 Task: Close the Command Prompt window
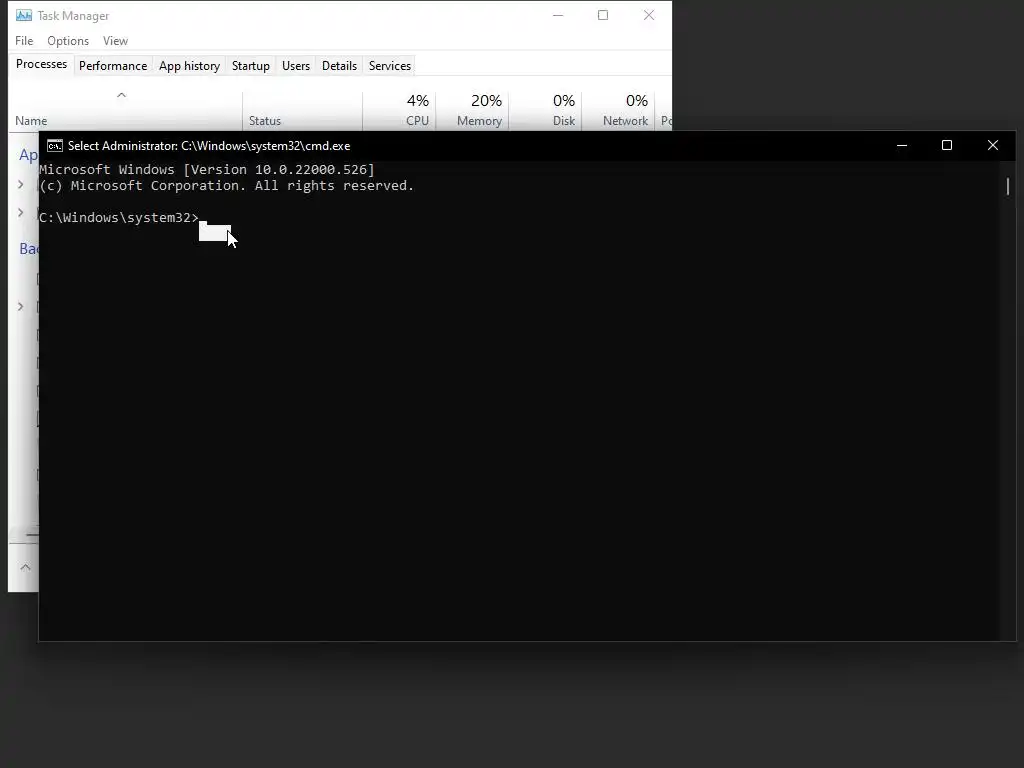click(993, 146)
